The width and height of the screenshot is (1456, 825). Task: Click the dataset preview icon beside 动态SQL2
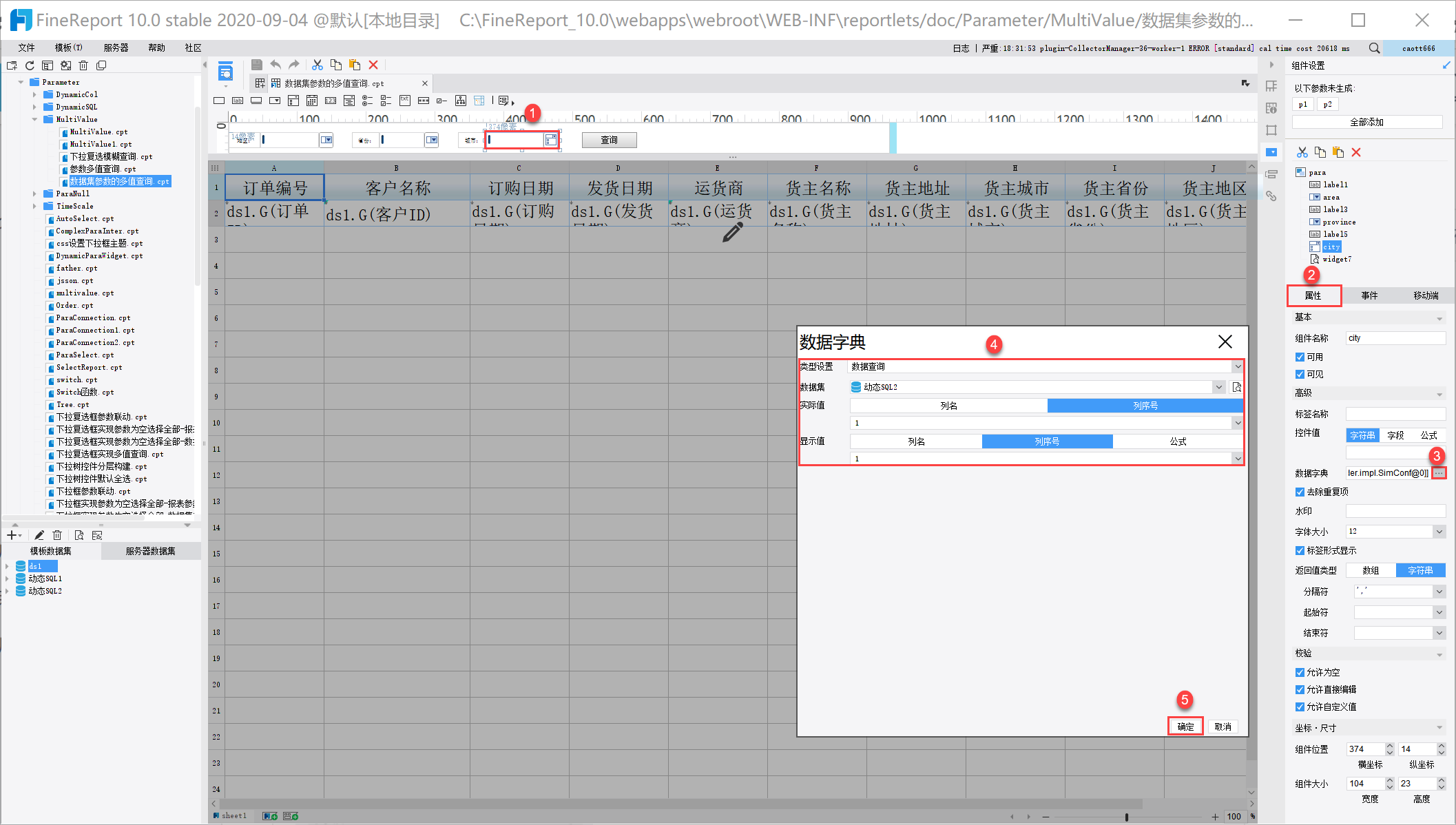(1237, 387)
